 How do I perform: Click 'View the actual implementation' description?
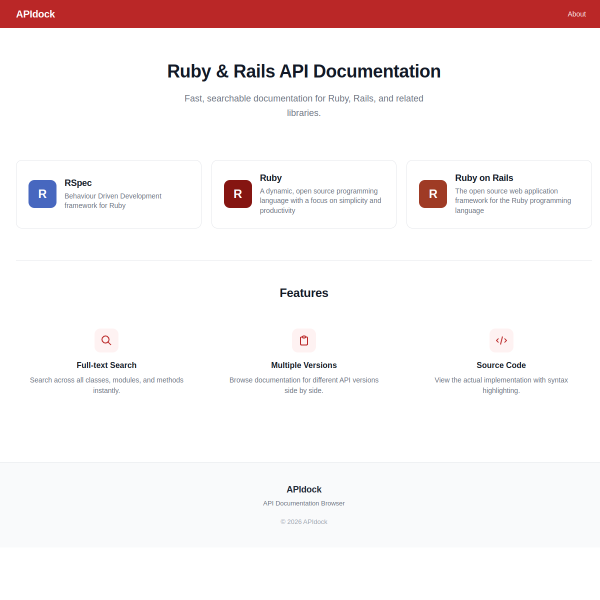[x=501, y=385]
